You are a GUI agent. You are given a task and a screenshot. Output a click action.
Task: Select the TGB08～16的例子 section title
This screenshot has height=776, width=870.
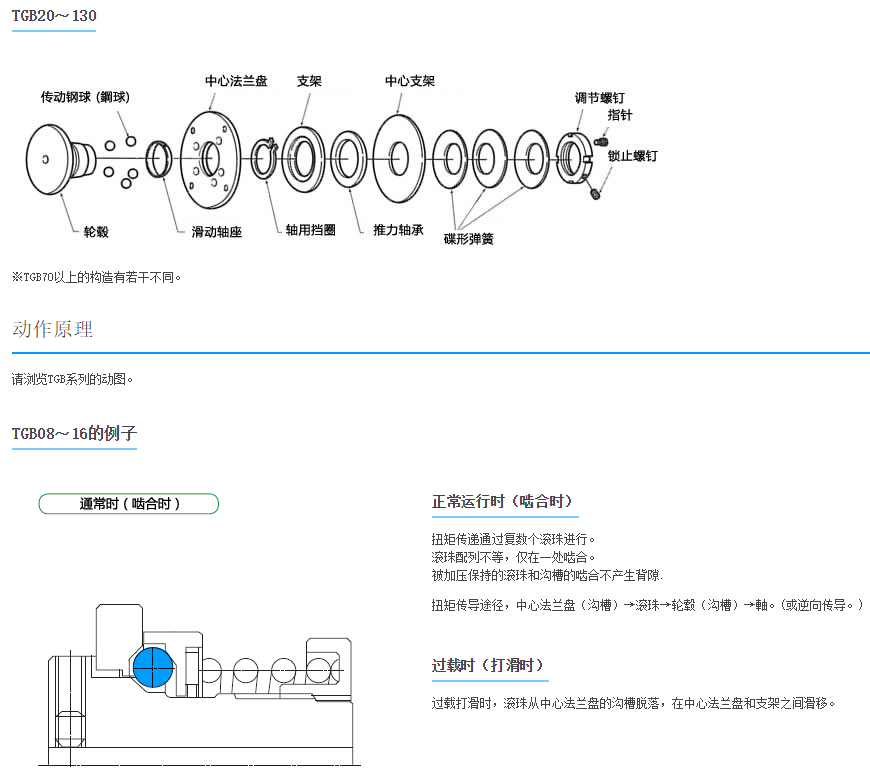click(74, 435)
